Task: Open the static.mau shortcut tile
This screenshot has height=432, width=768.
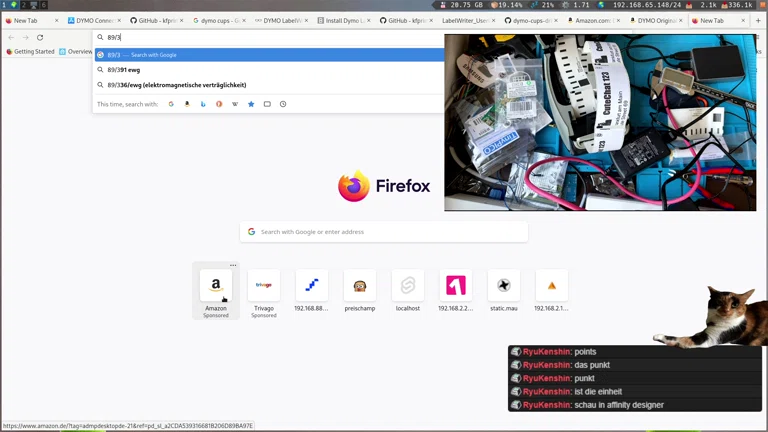Action: click(504, 291)
